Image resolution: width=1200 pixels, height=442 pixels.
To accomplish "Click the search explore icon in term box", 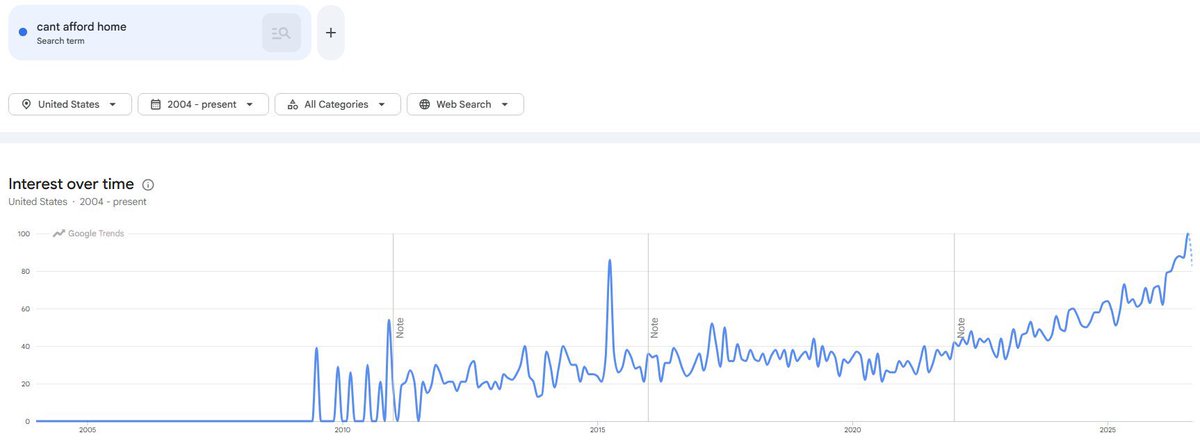I will point(281,33).
